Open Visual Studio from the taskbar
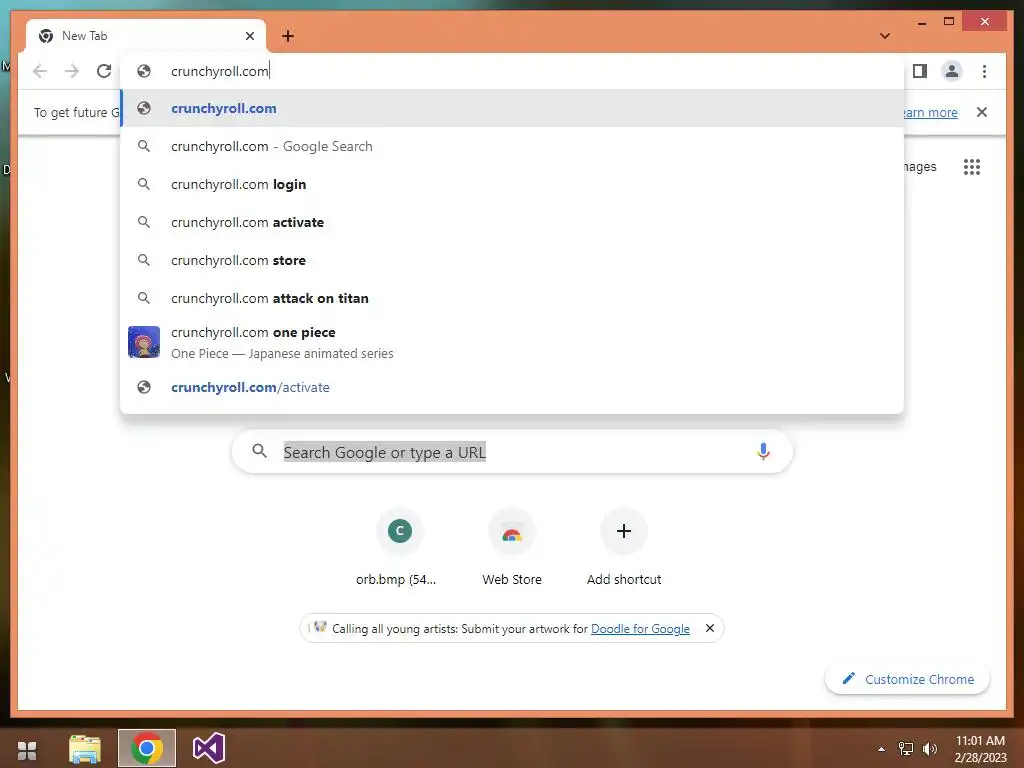Viewport: 1024px width, 768px height. pos(209,748)
